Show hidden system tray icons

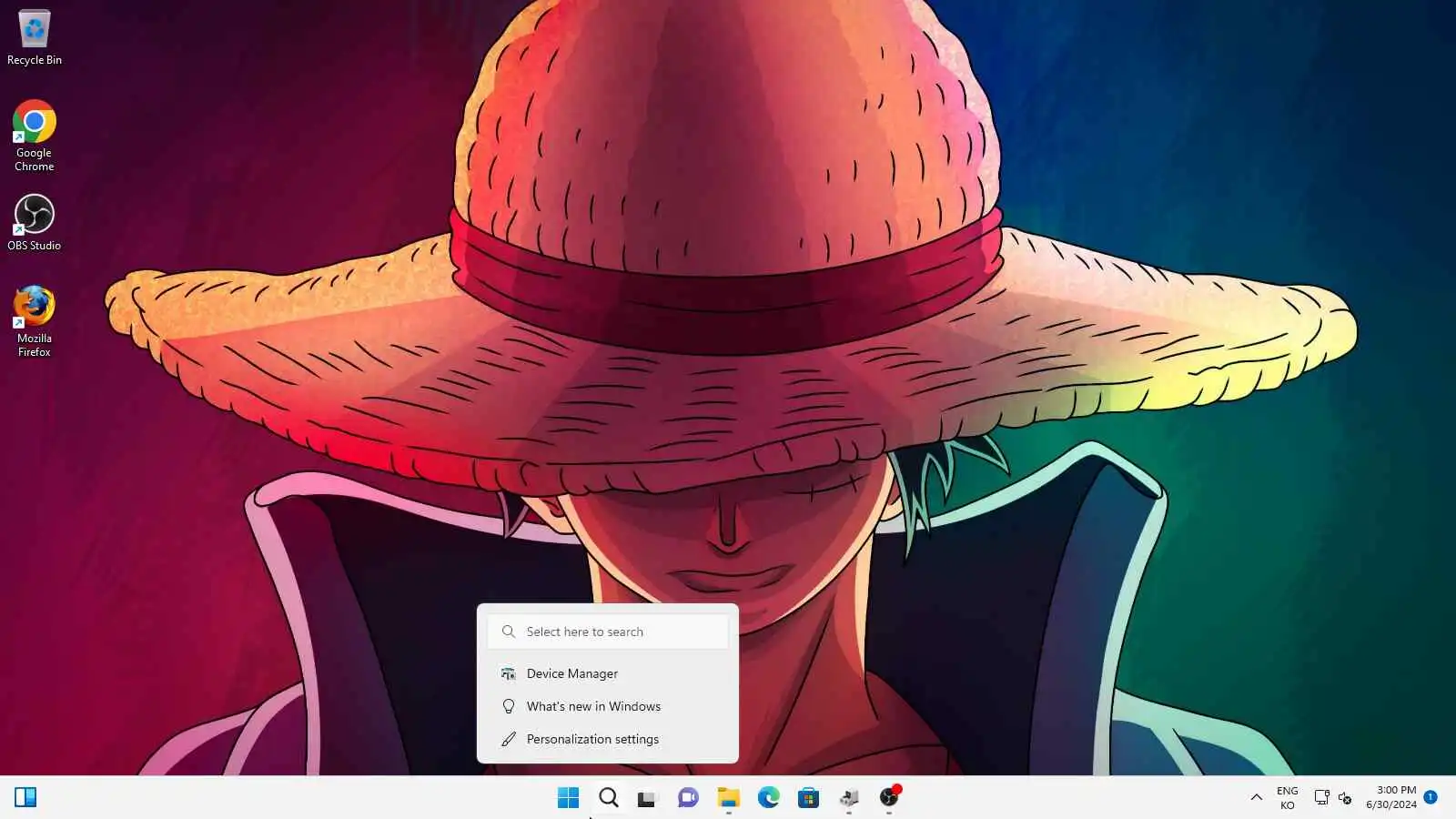pyautogui.click(x=1257, y=798)
